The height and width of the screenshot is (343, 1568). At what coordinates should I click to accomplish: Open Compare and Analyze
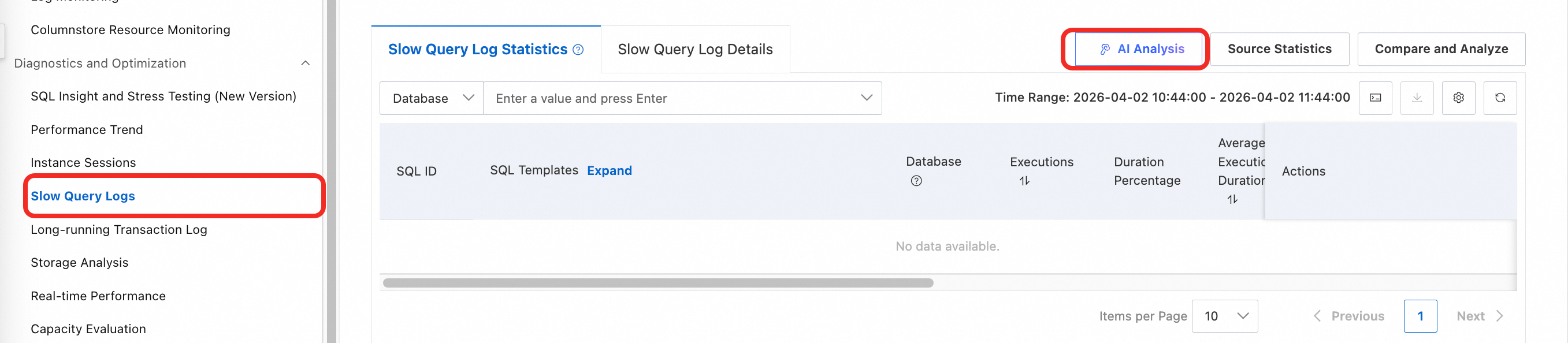tap(1441, 49)
